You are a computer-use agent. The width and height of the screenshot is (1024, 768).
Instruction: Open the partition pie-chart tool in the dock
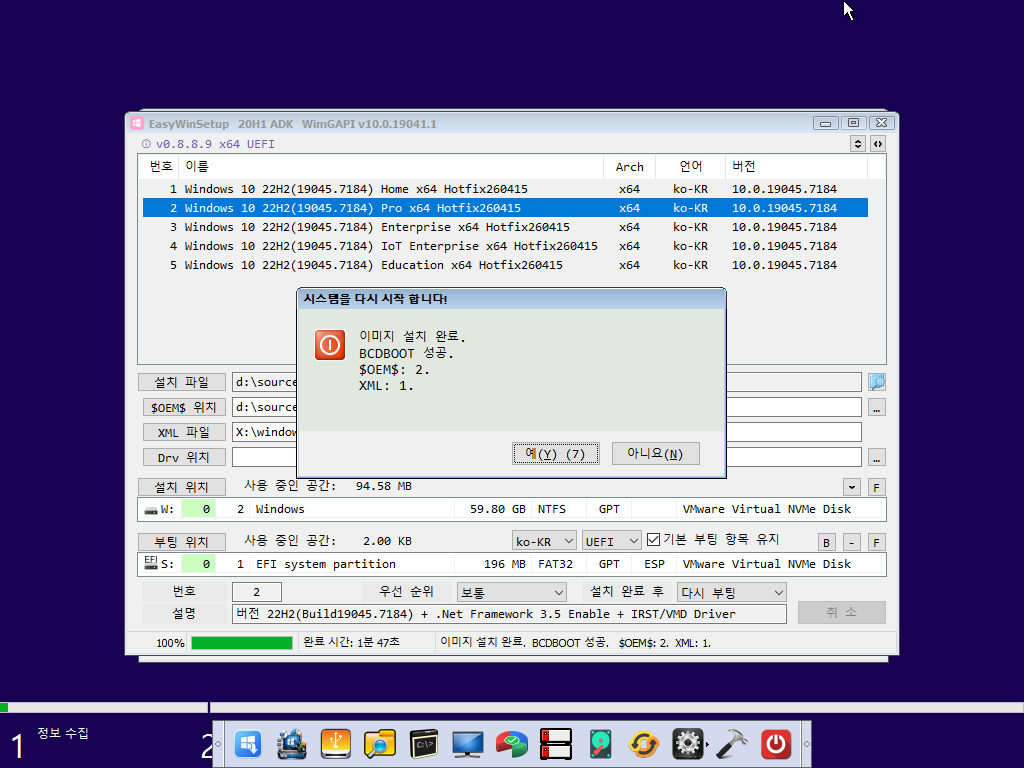tap(512, 744)
